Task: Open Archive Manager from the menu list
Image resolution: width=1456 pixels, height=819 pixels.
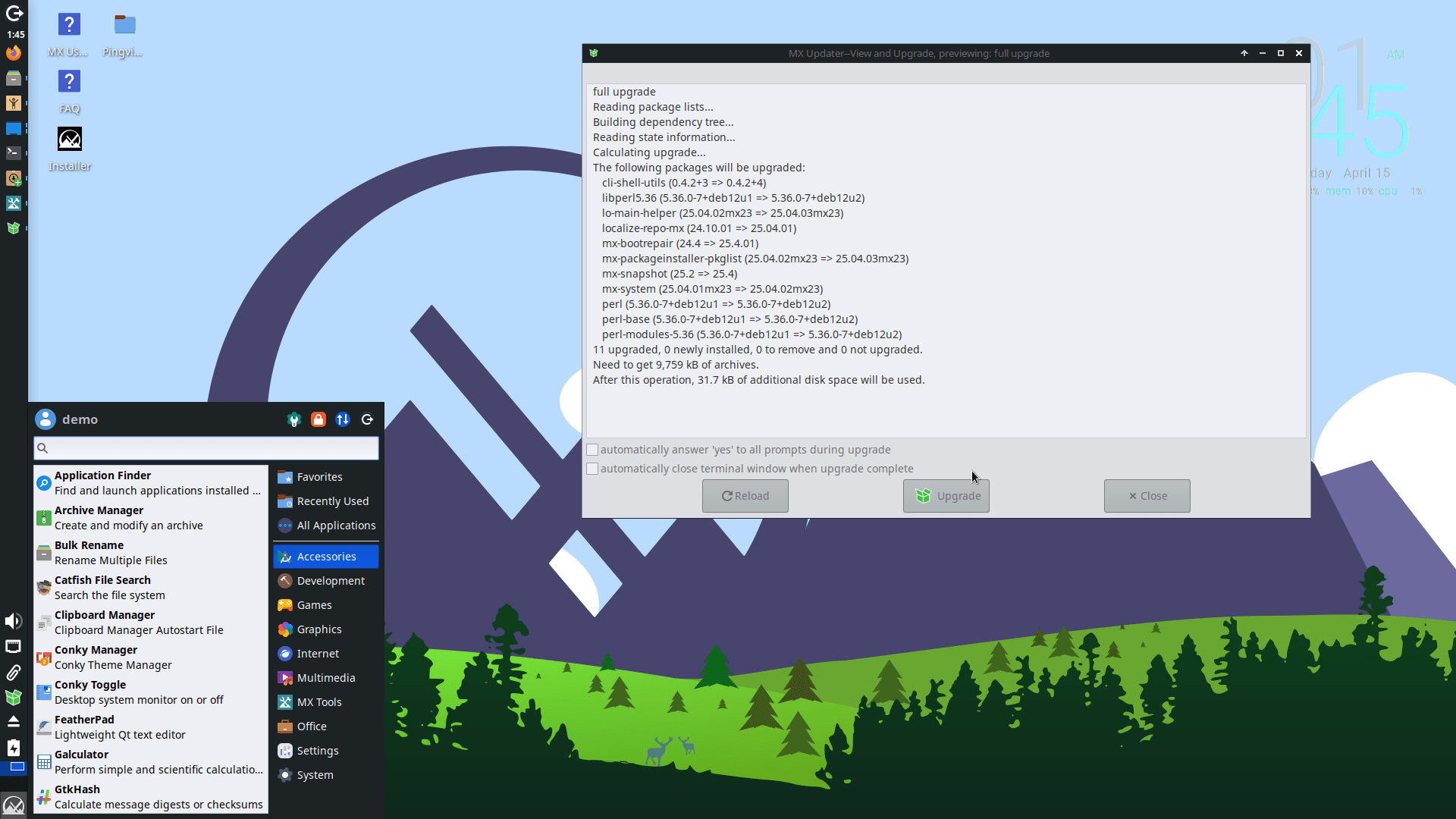Action: click(151, 518)
